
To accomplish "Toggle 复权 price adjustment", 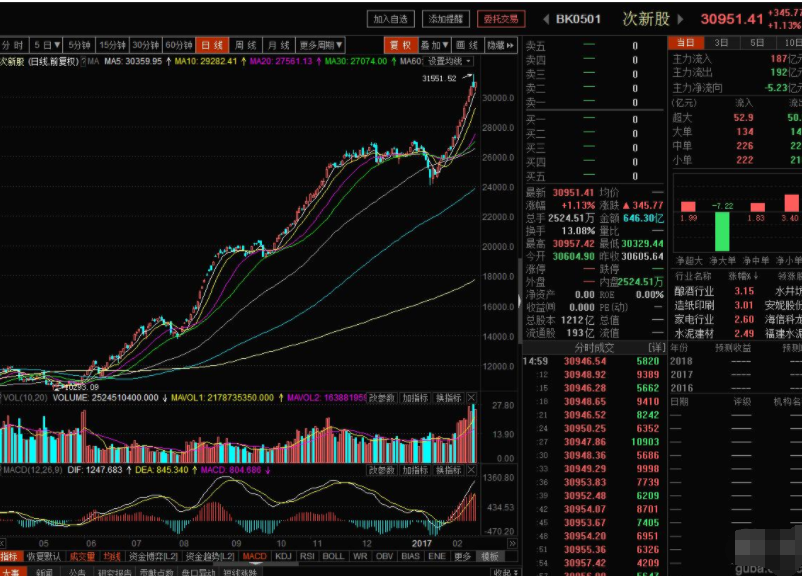I will tap(400, 45).
